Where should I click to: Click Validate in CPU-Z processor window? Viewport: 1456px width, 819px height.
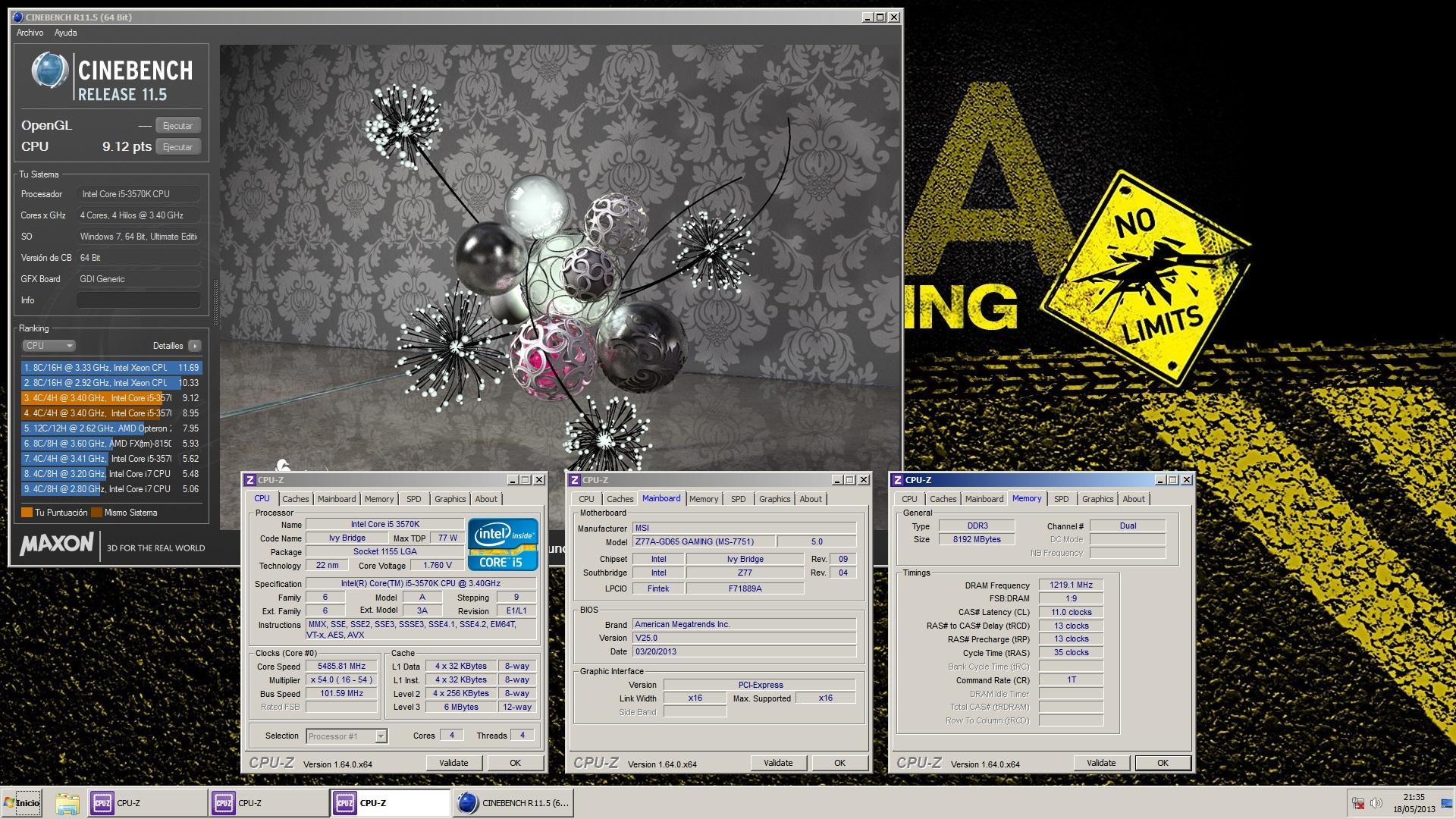pos(453,763)
